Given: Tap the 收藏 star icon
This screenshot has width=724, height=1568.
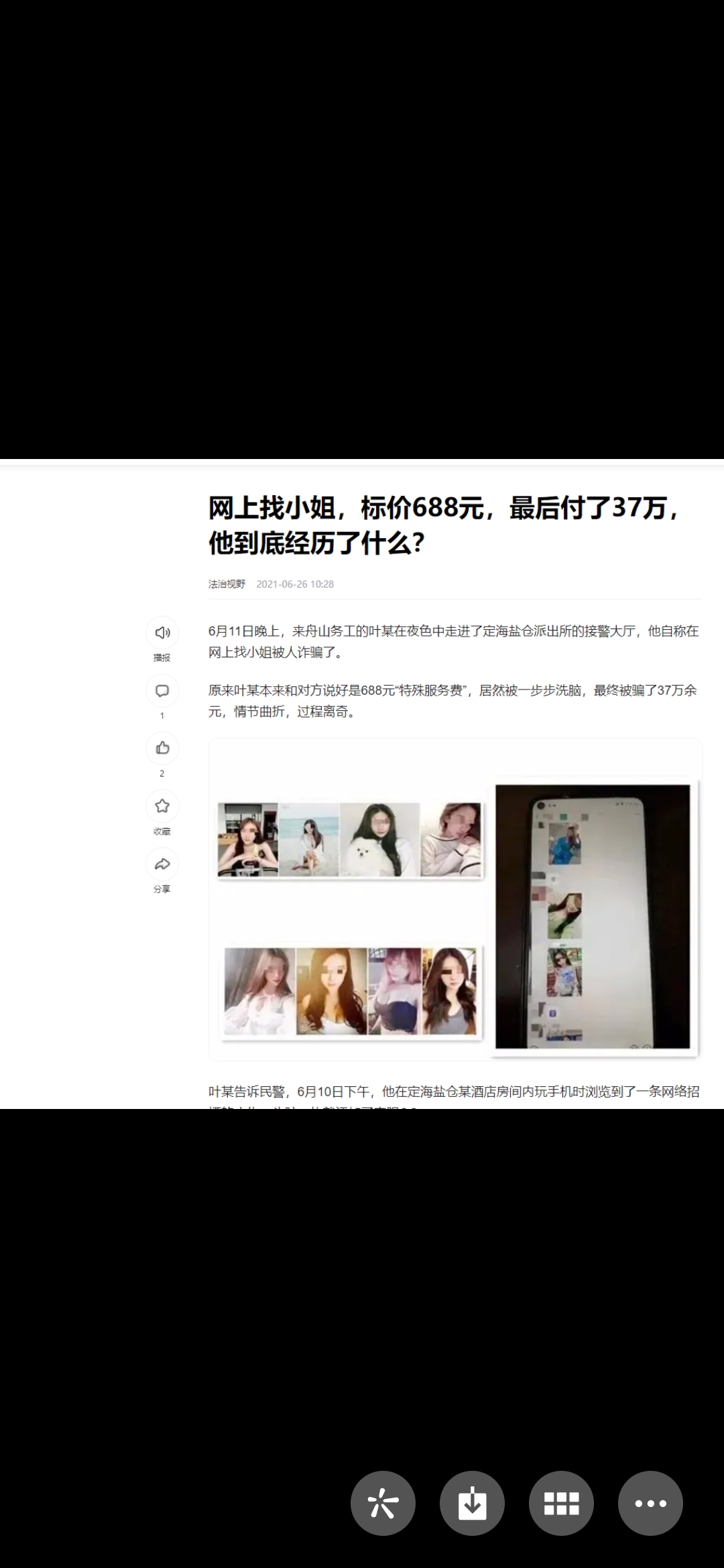Looking at the screenshot, I should point(162,806).
